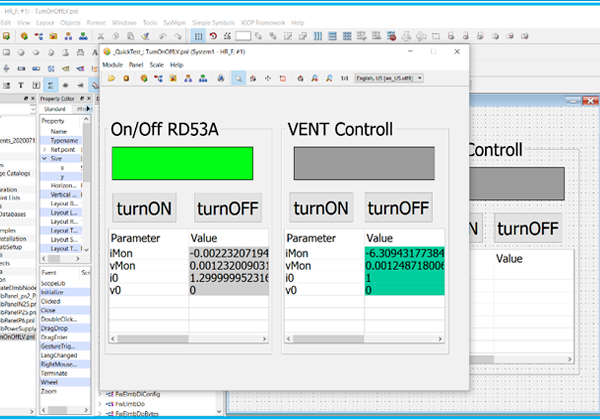Image resolution: width=600 pixels, height=420 pixels.
Task: Expand the FwElmbDo tree item
Action: pos(100,404)
